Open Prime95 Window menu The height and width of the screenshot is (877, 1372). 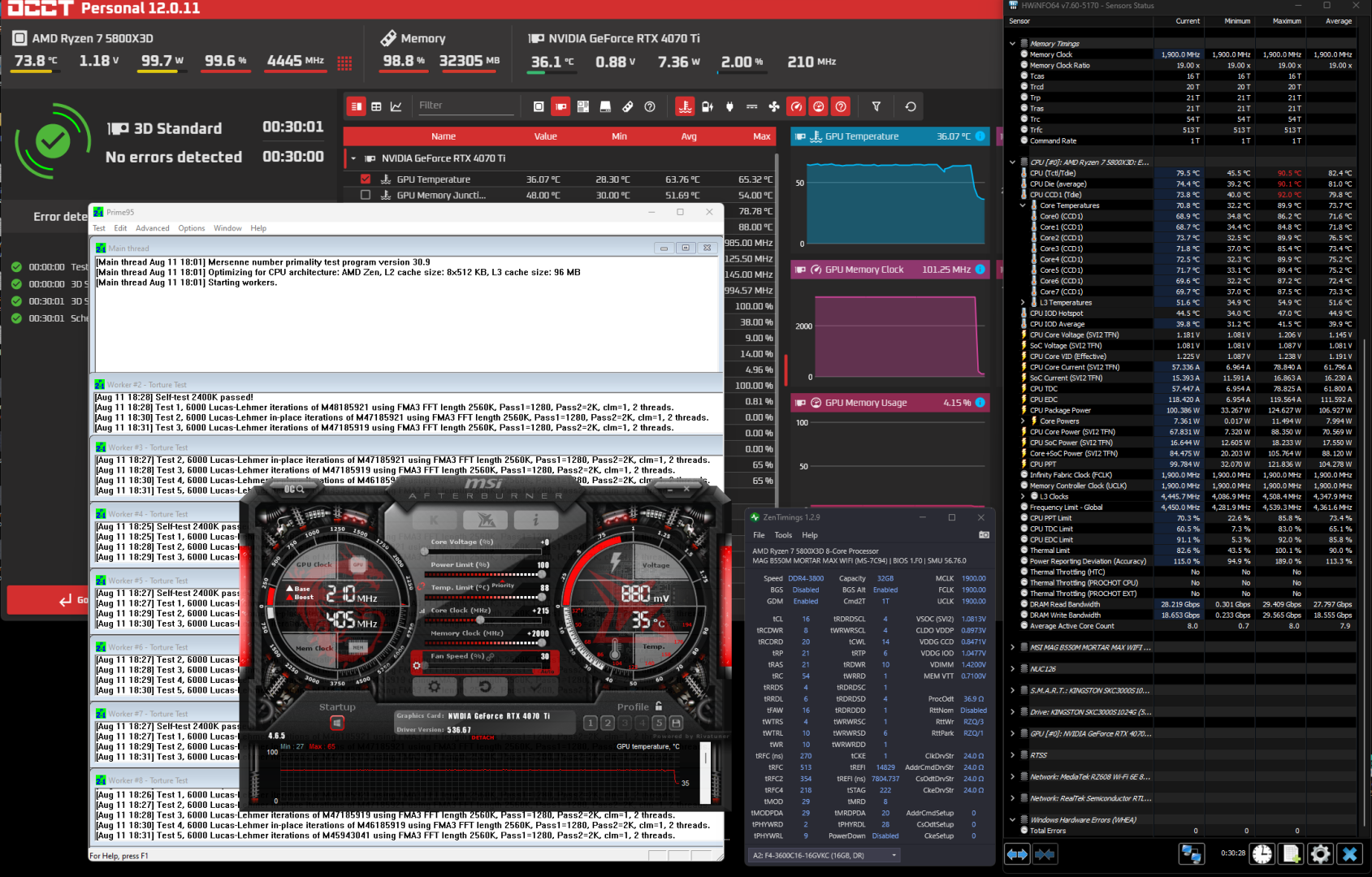pos(227,228)
